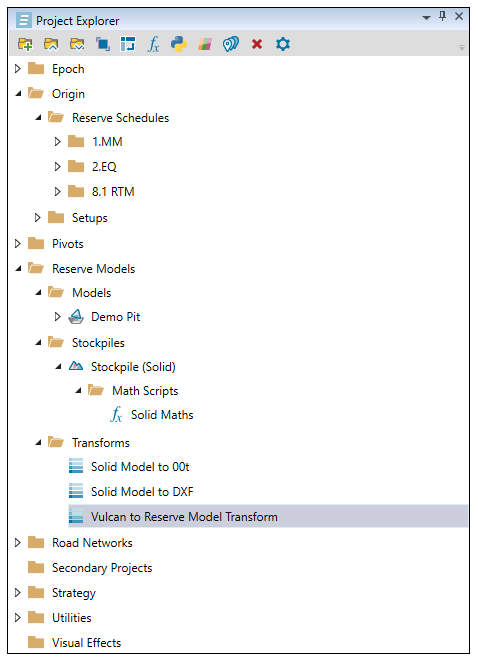Open the Python script toolbar icon
Image resolution: width=478 pixels, height=660 pixels.
pos(179,44)
